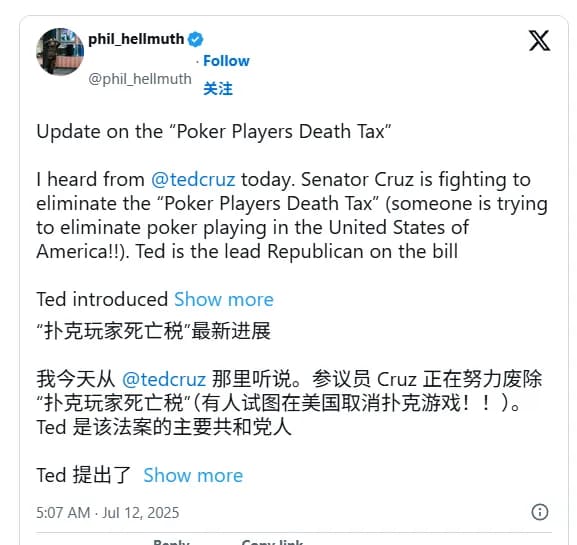Screen dimensions: 577x545
Task: Click the Chinese headline "扑克玩家死亡税最新进展"
Action: [x=153, y=330]
